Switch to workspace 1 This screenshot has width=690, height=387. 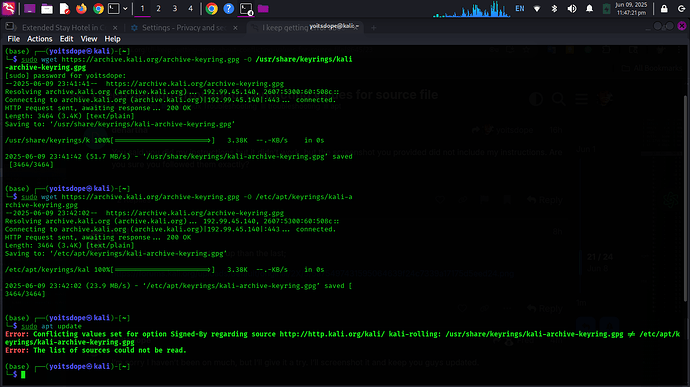(x=142, y=8)
